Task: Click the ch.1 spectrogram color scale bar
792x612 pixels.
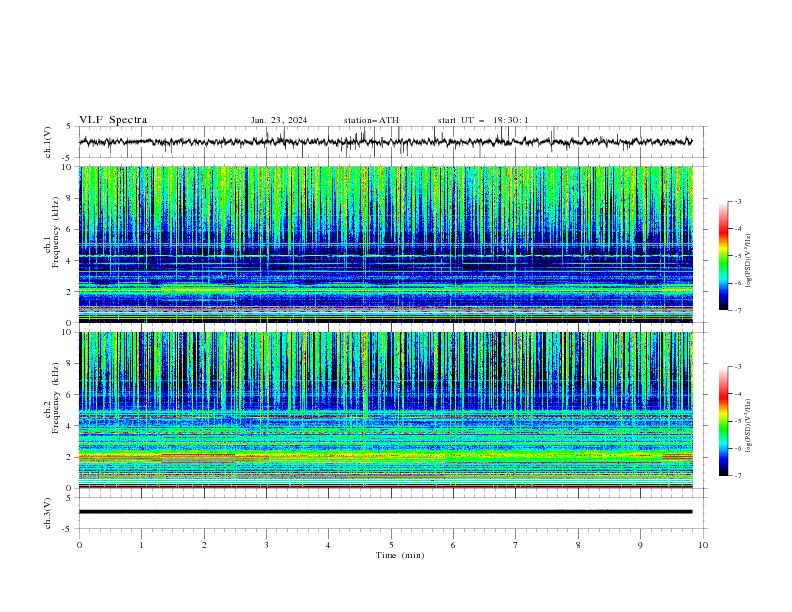Action: [x=724, y=256]
